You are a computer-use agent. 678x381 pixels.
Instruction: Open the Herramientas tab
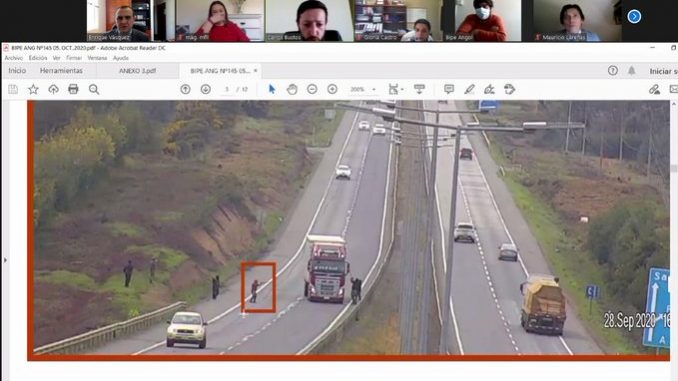tap(61, 70)
